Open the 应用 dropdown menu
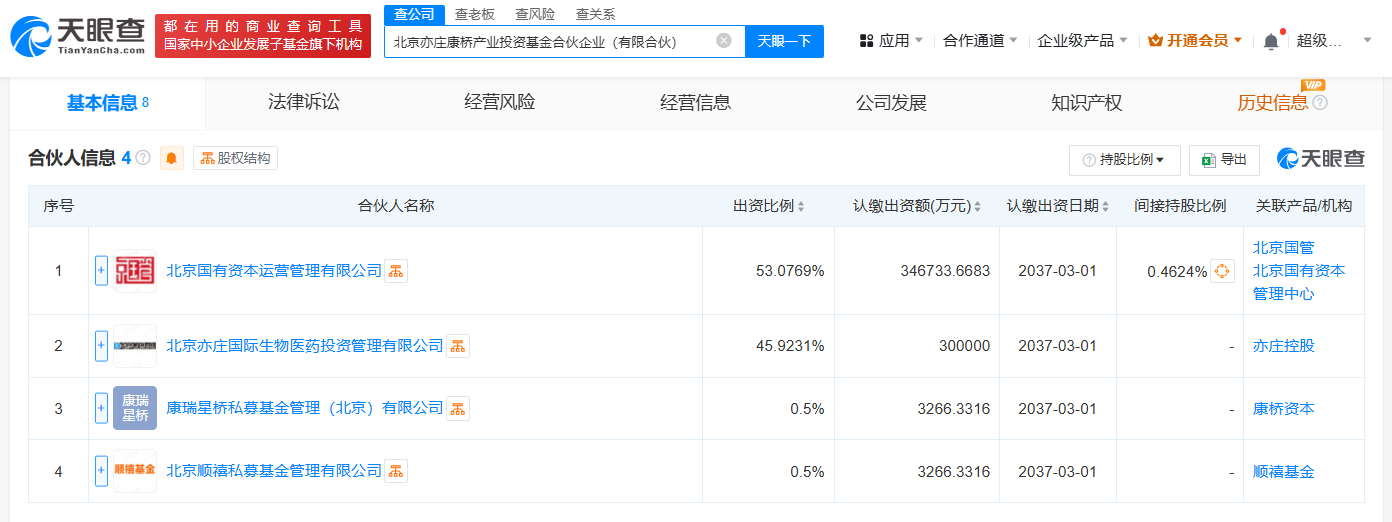This screenshot has width=1392, height=522. [891, 41]
